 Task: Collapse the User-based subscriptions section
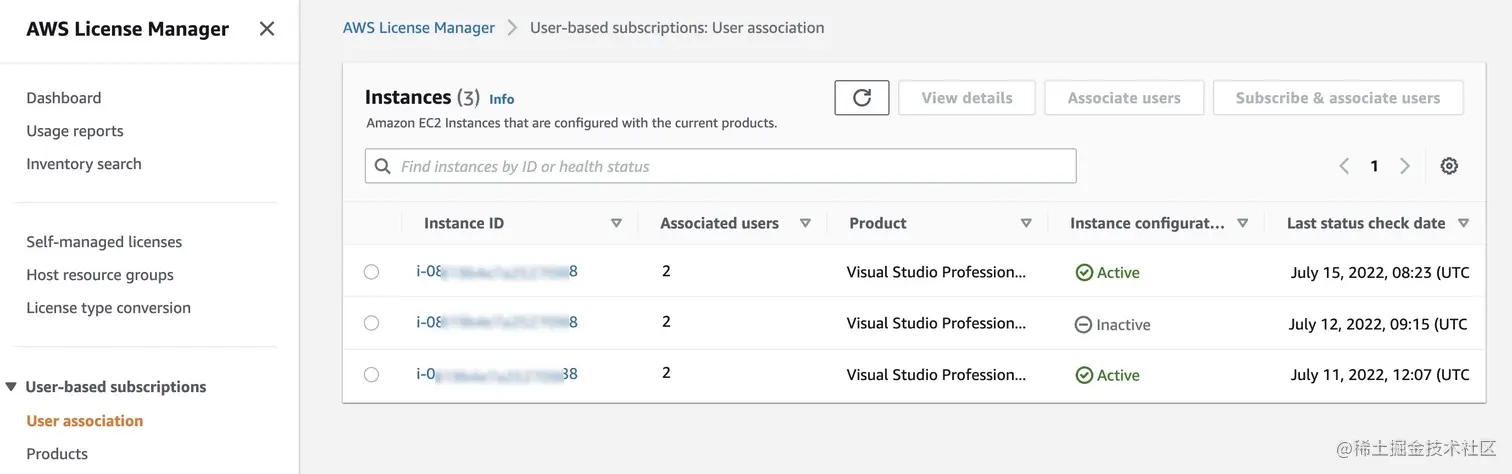(11, 387)
